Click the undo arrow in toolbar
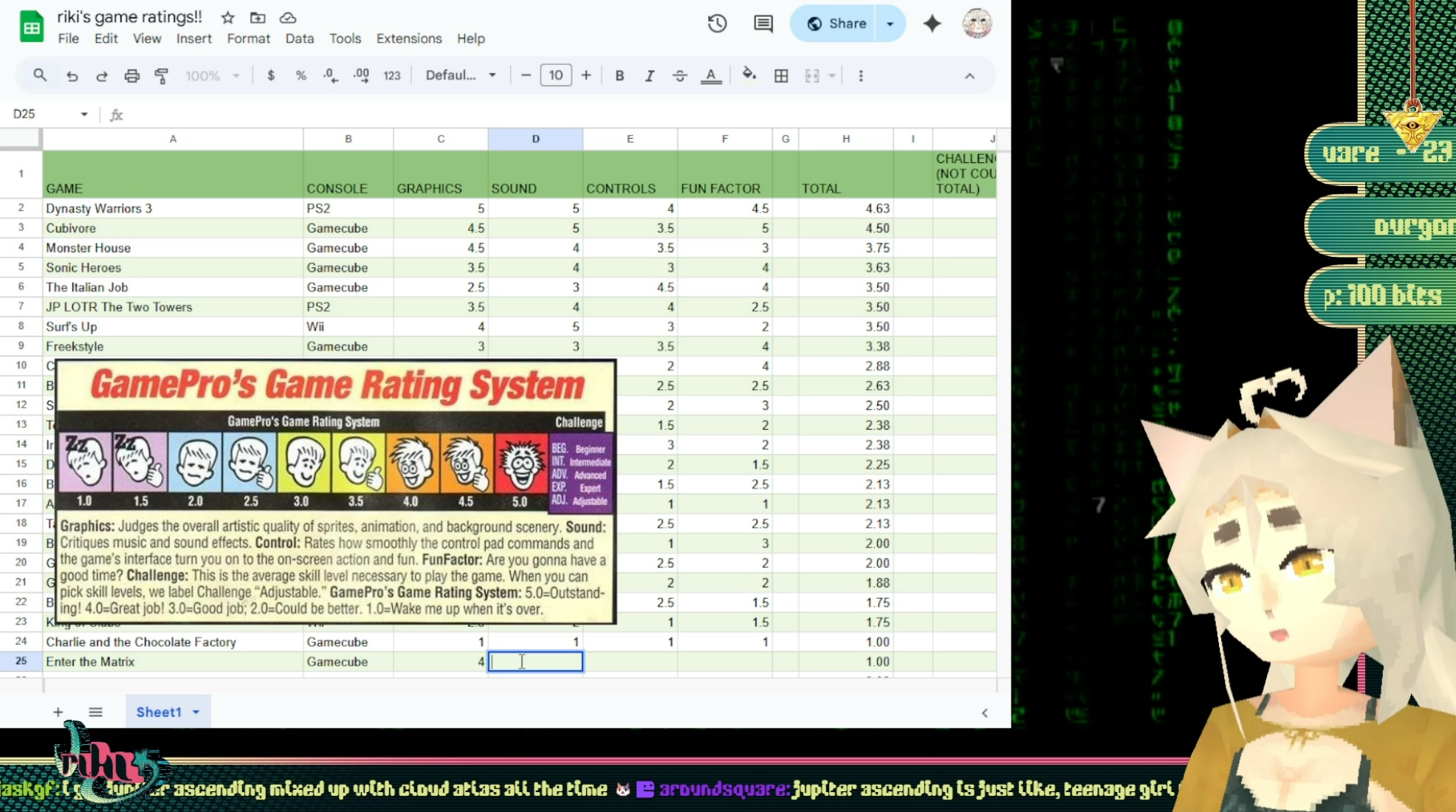Screen dimensions: 1456x812 [72, 76]
